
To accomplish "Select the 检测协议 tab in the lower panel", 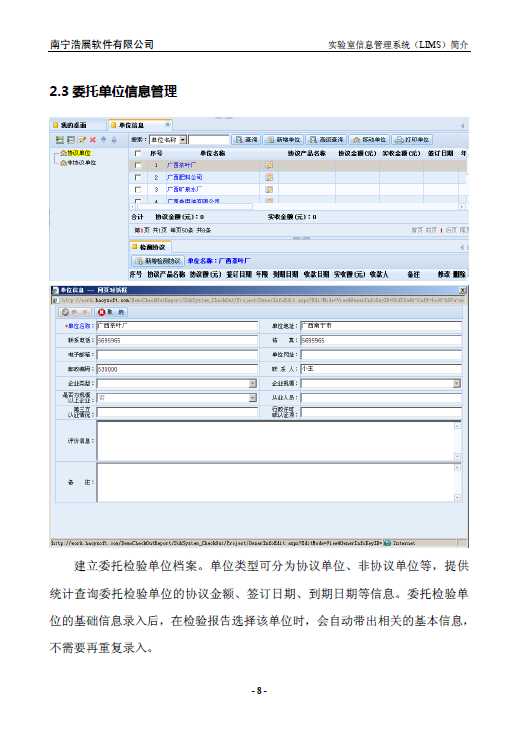I will 150,247.
